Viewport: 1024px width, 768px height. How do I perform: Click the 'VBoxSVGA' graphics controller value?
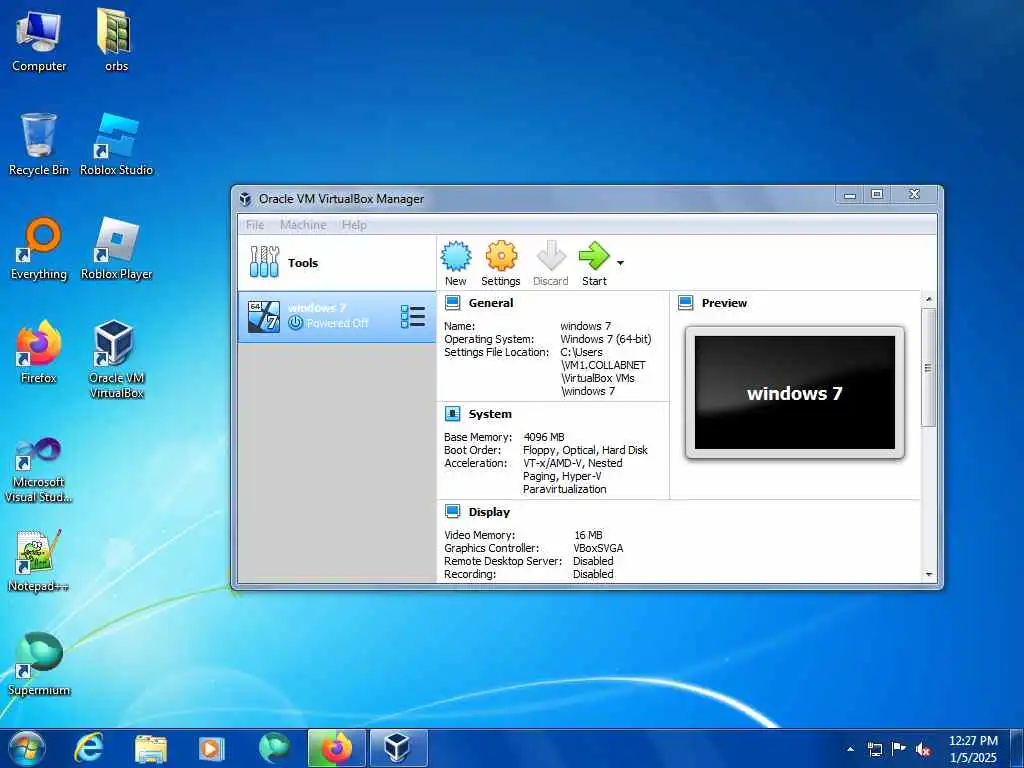[598, 548]
